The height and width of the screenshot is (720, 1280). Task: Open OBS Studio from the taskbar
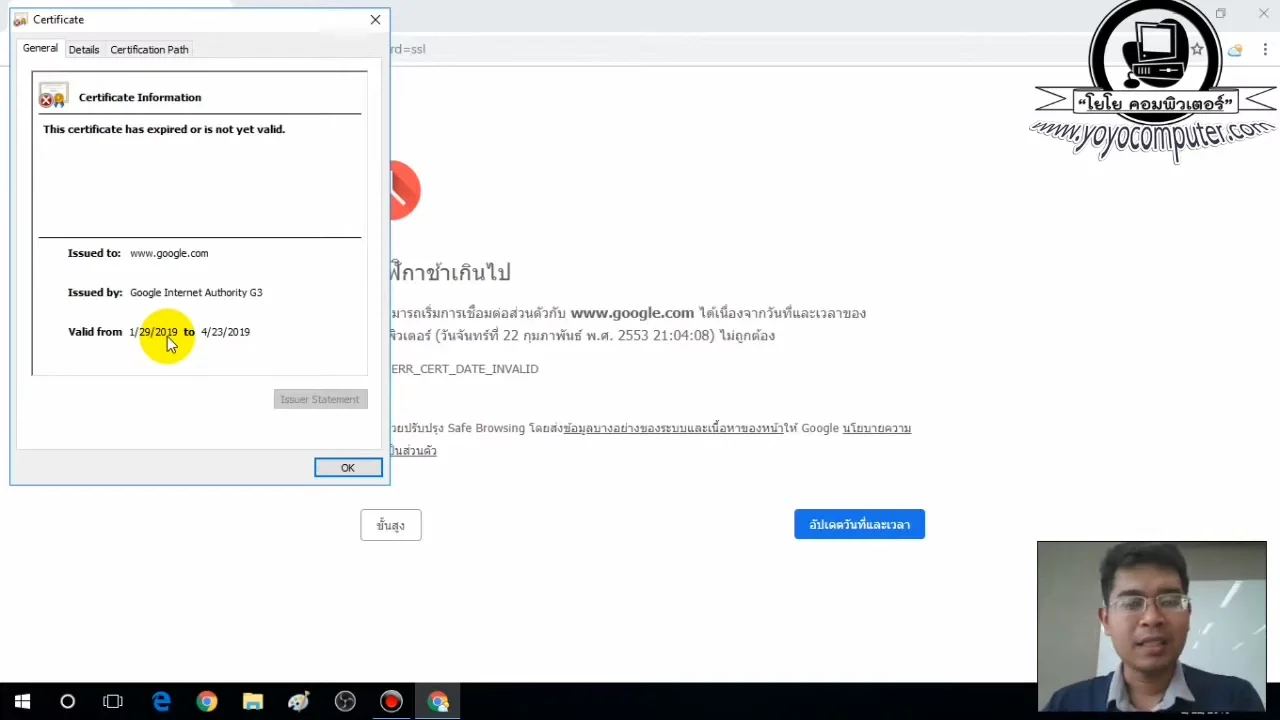344,701
